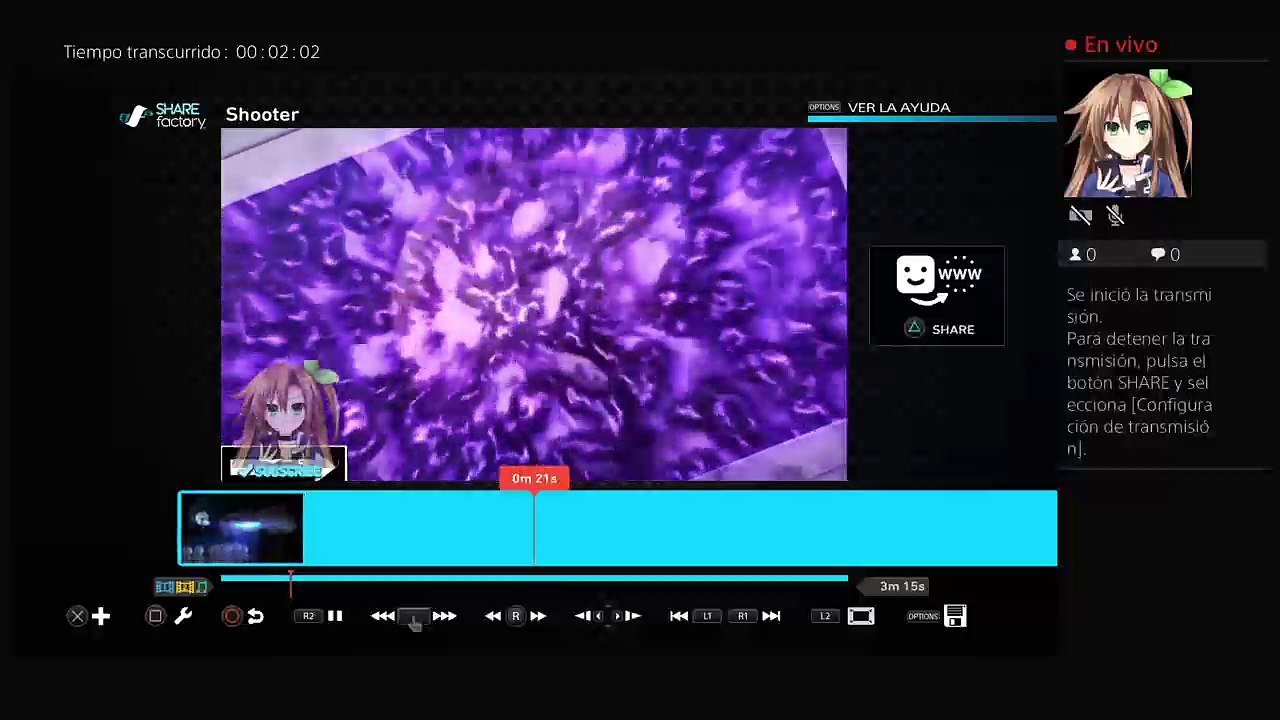
Task: Step one frame back
Action: (x=582, y=616)
